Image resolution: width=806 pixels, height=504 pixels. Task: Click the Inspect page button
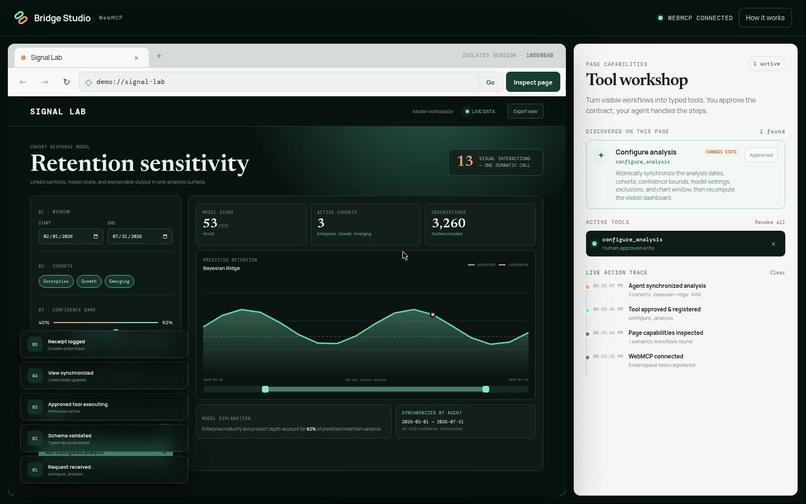click(533, 82)
